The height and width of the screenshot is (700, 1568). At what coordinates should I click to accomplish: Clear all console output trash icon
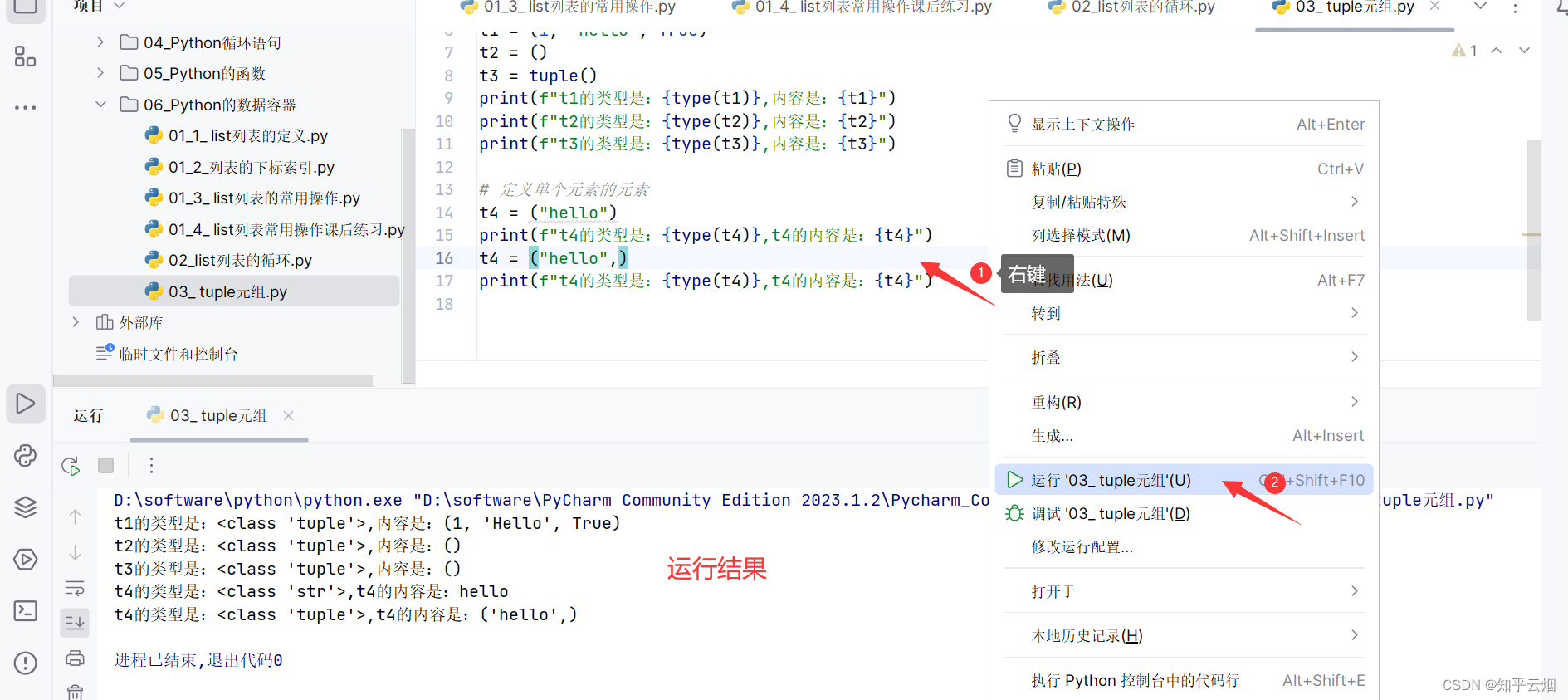(x=75, y=692)
